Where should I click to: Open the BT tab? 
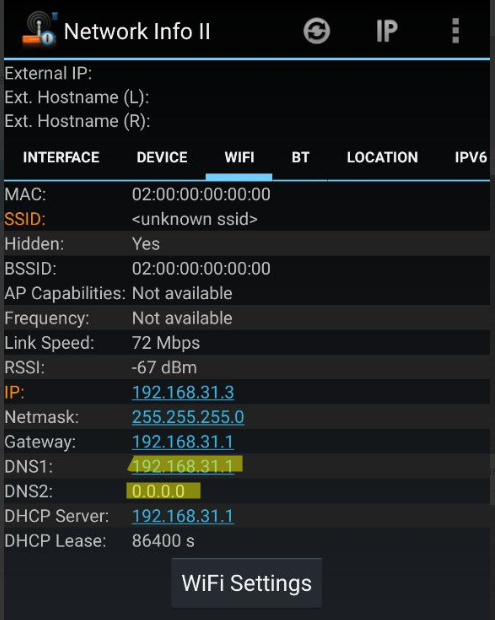pos(300,157)
